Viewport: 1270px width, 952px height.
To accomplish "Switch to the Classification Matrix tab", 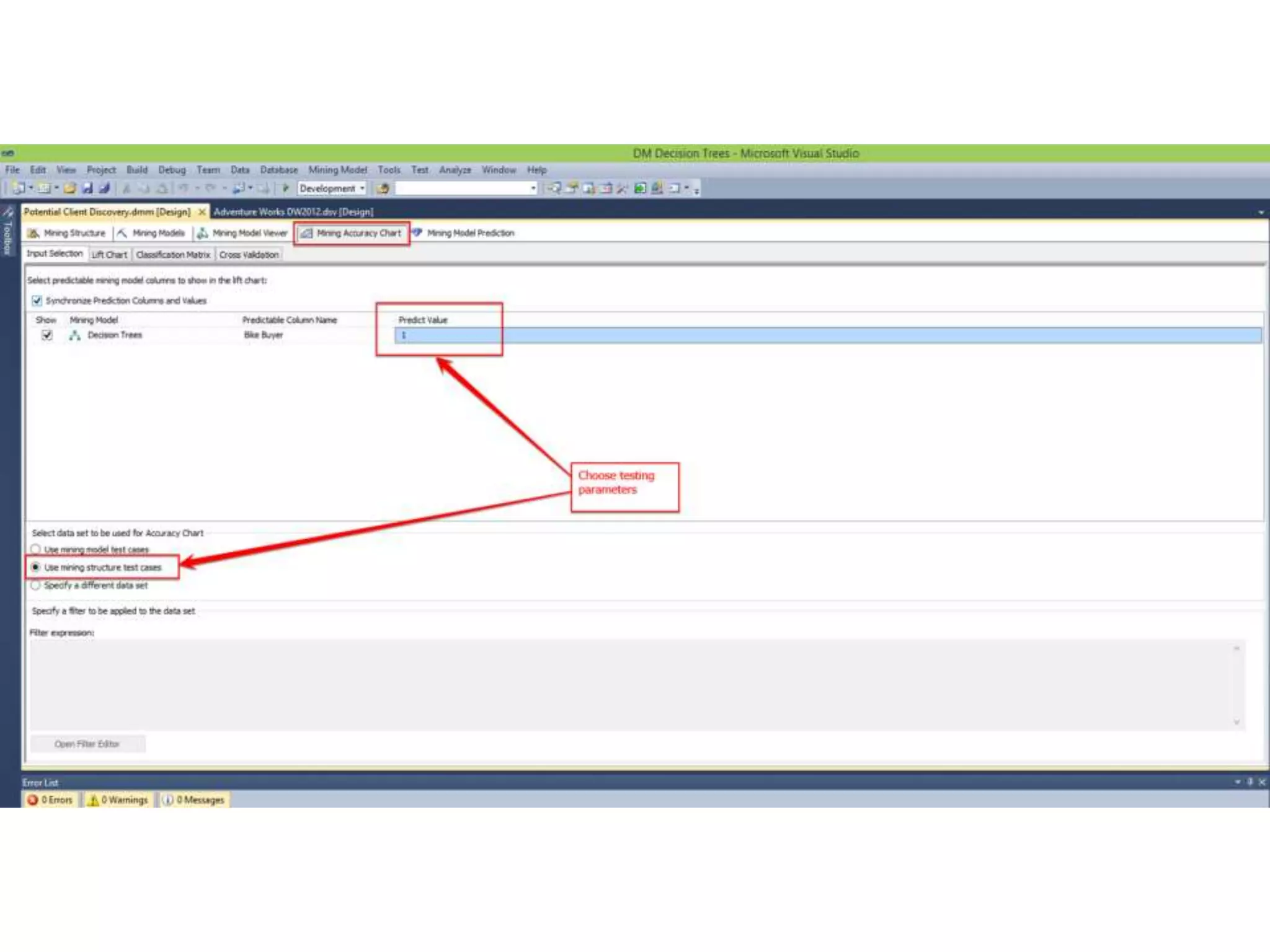I will [173, 255].
